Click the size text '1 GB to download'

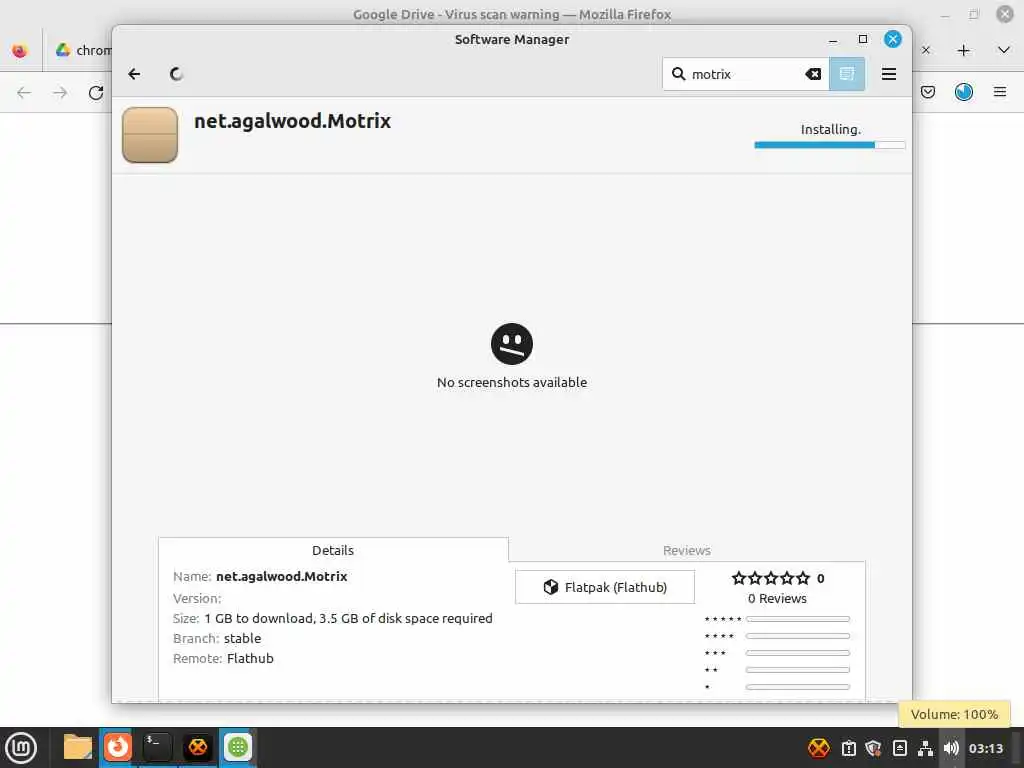click(259, 618)
